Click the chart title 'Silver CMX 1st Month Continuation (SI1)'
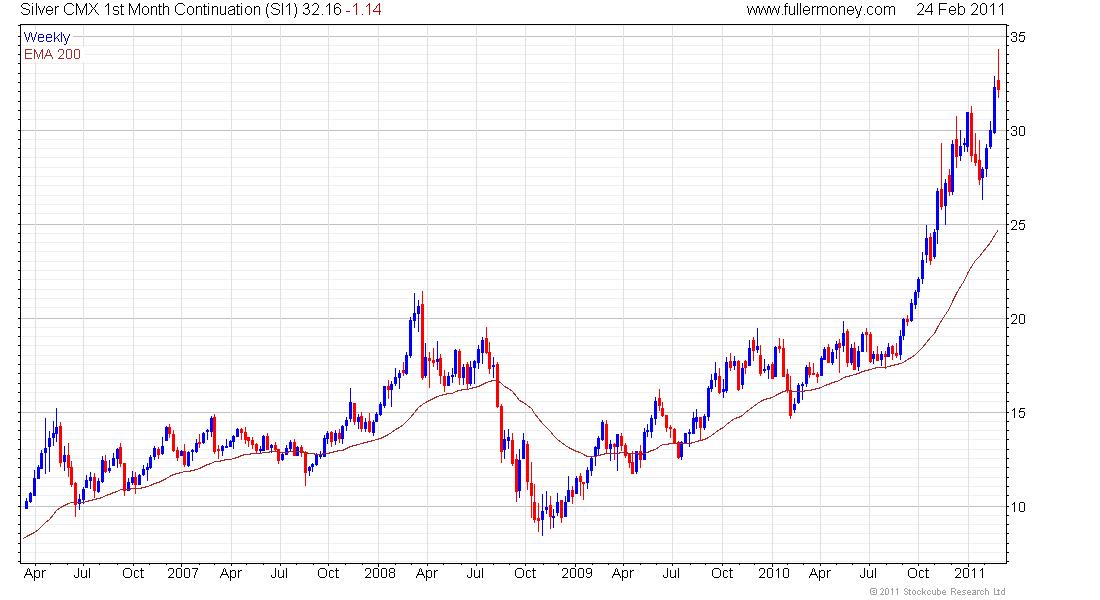 [159, 10]
